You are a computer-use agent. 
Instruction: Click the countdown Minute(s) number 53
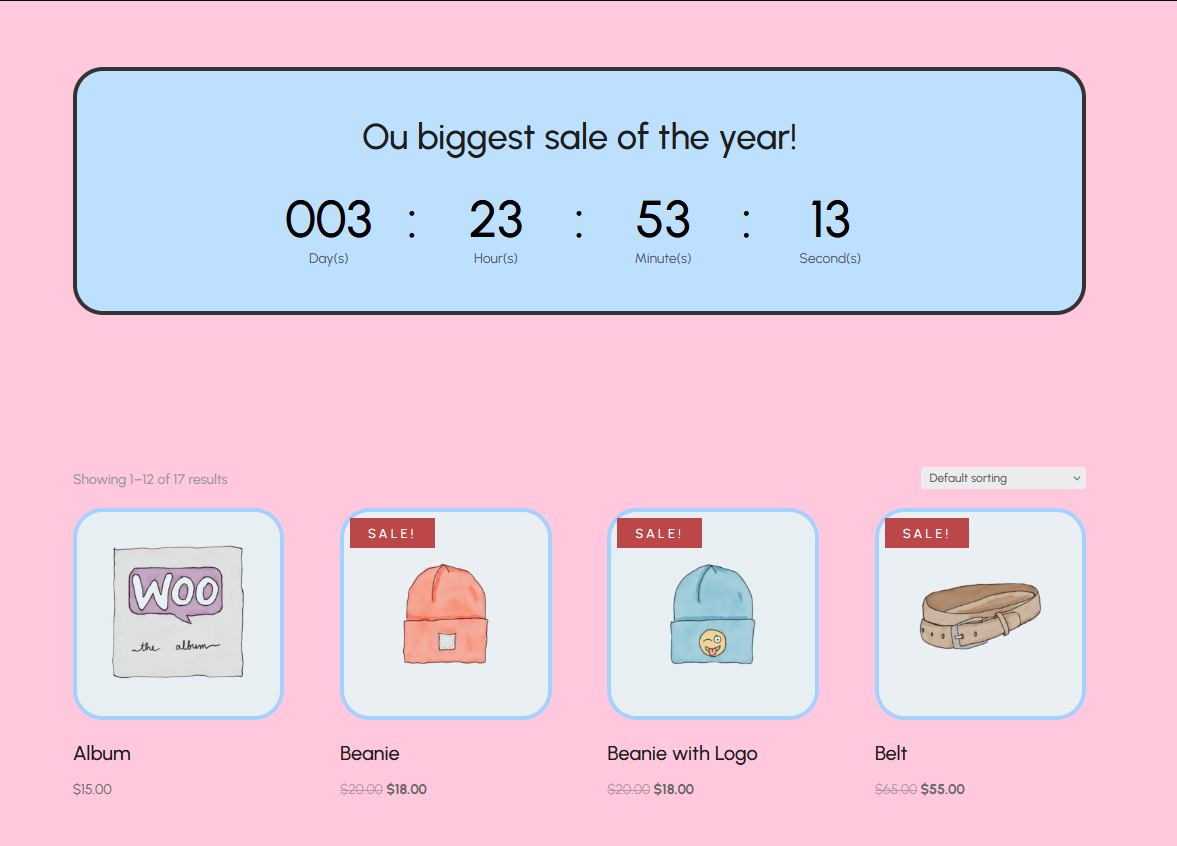(662, 220)
